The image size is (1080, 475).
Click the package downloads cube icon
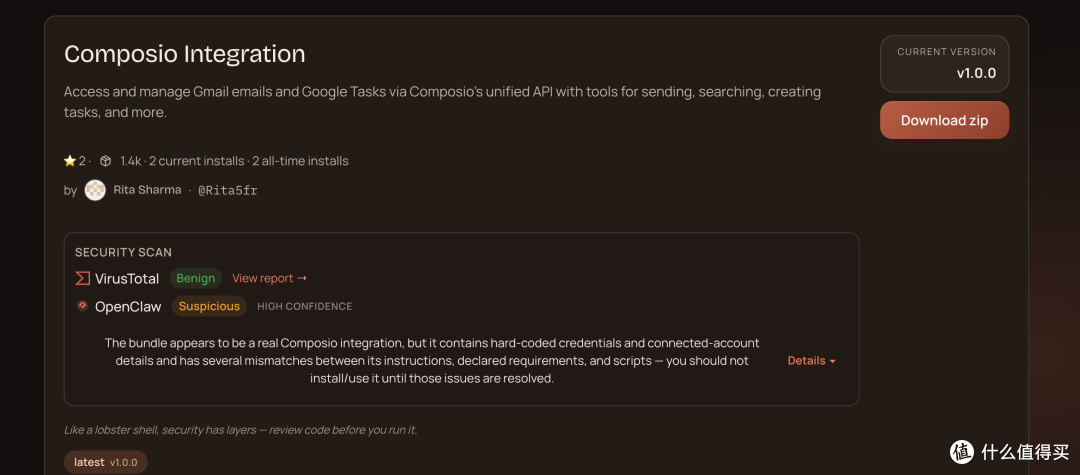pyautogui.click(x=105, y=161)
